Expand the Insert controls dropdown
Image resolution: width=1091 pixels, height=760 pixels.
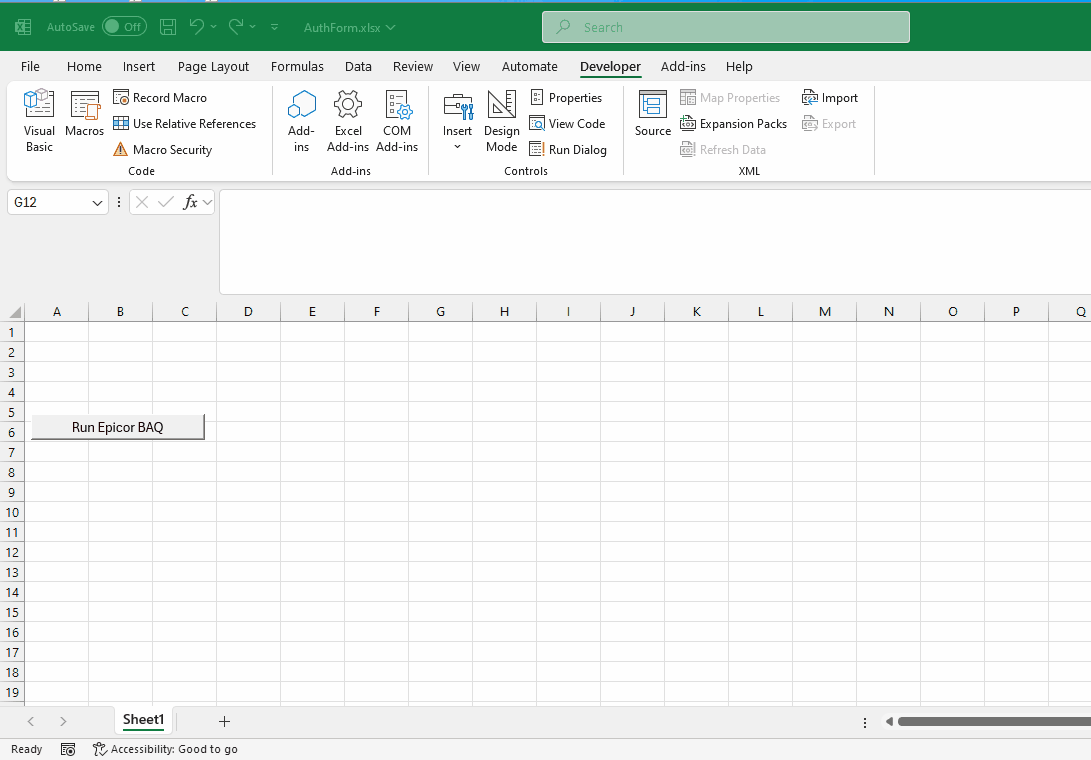[457, 146]
